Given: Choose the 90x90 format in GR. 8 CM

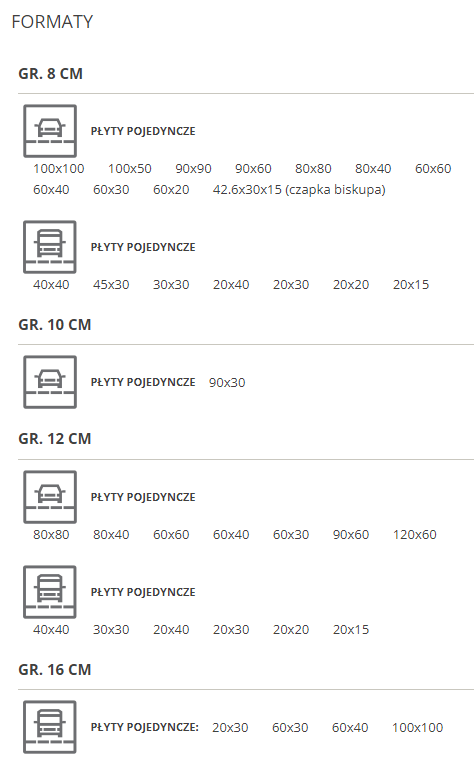Looking at the screenshot, I should [x=194, y=168].
